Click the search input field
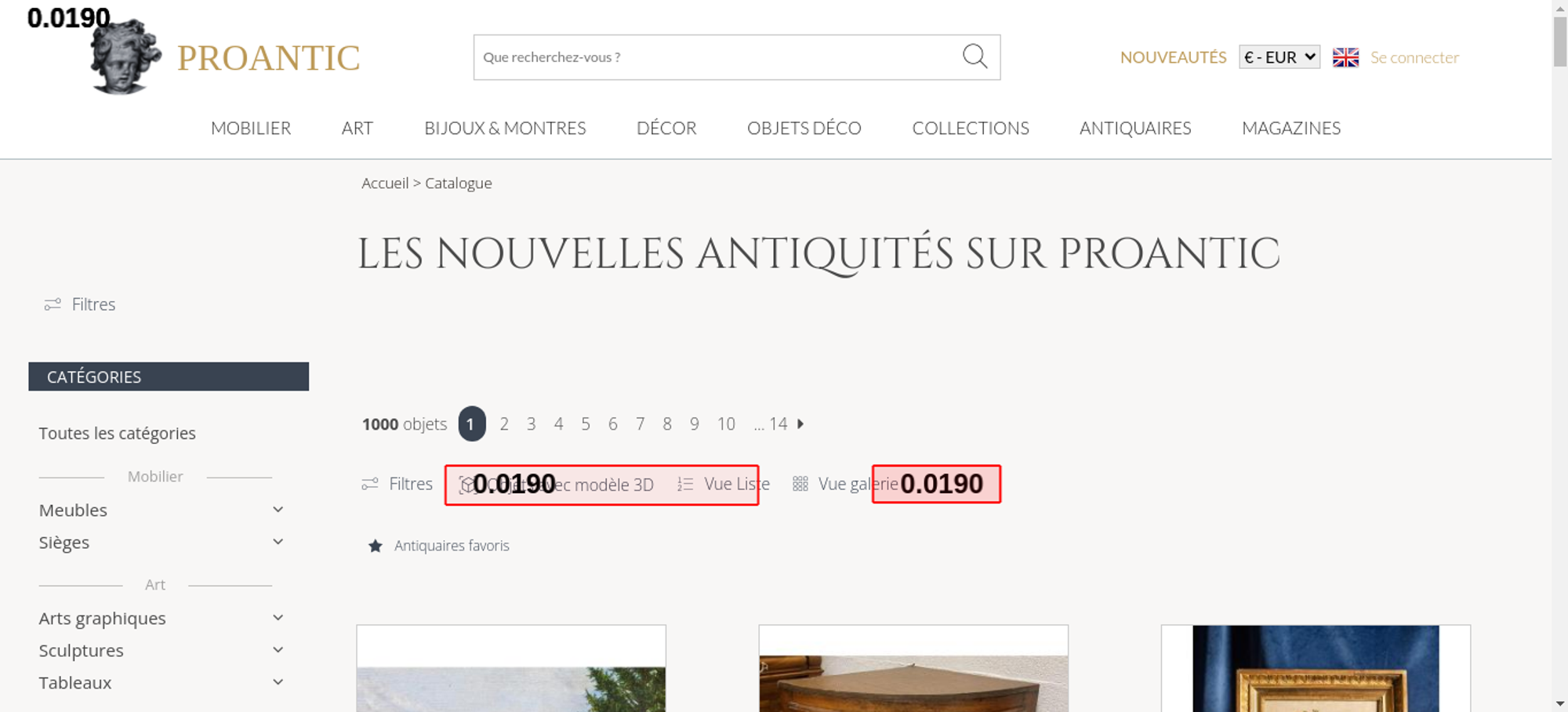Screen dimensions: 1568x712 click(713, 57)
